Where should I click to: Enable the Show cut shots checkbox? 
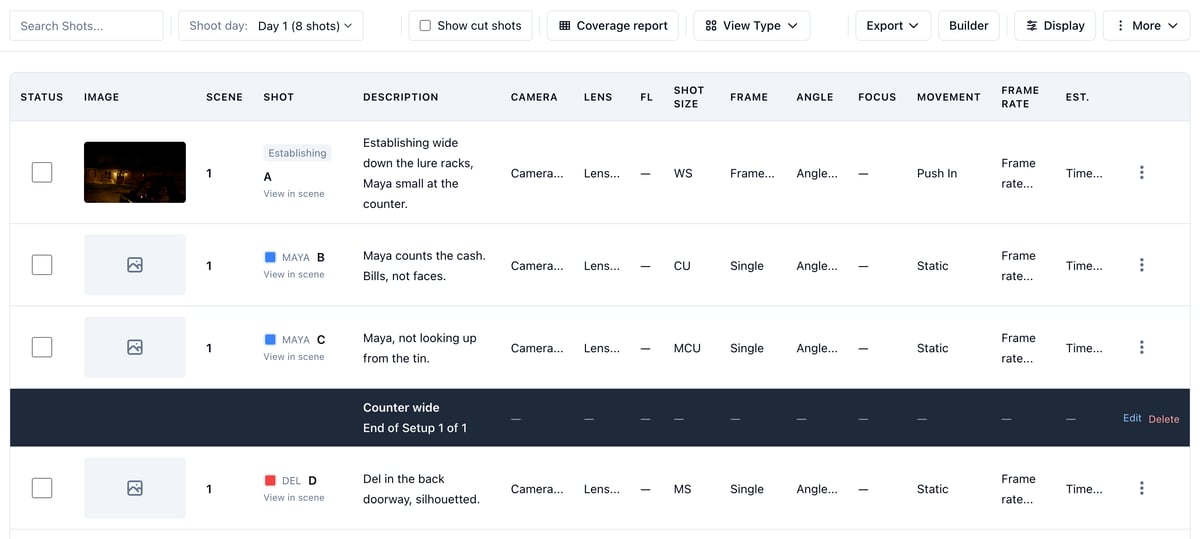point(425,26)
